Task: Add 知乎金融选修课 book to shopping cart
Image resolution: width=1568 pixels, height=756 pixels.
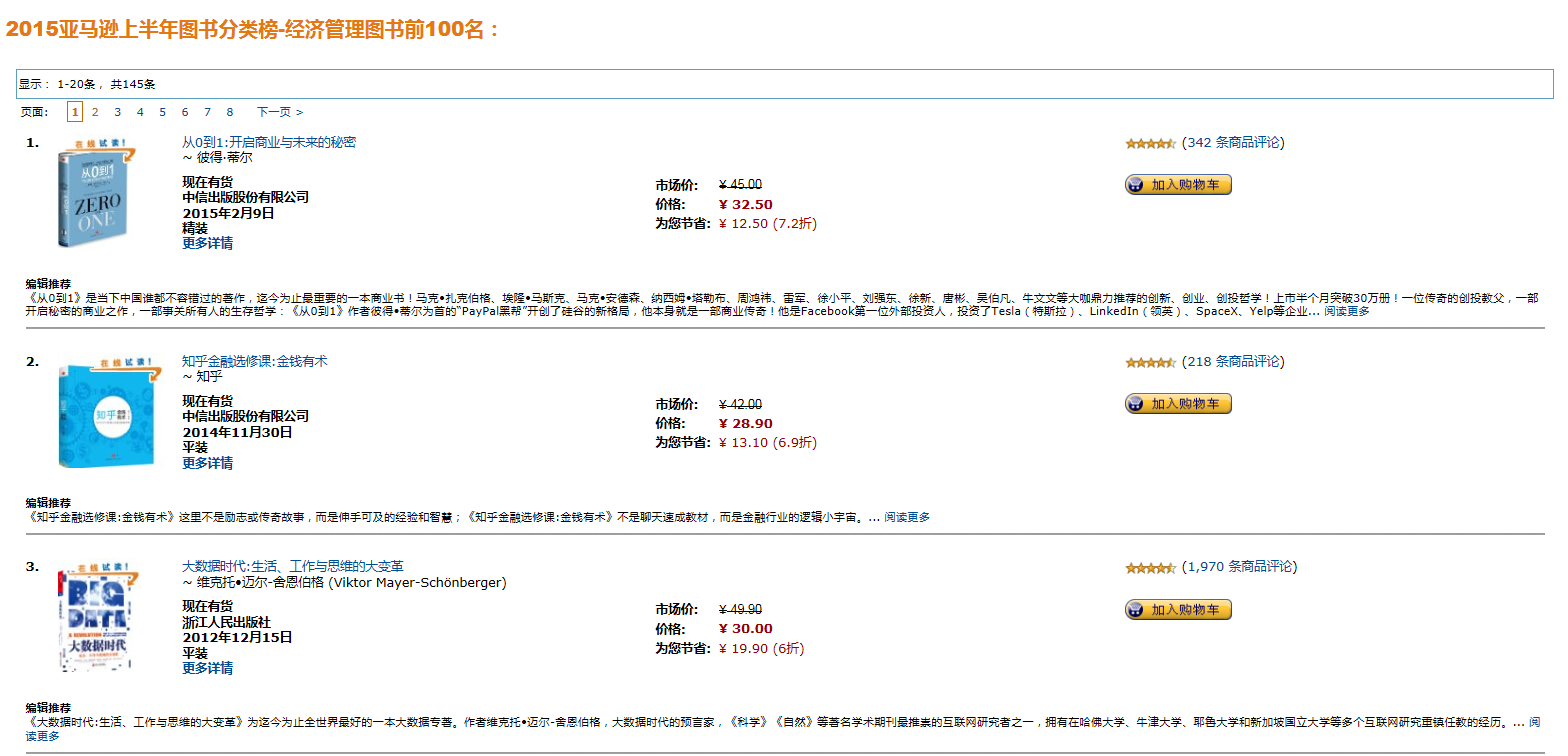Action: tap(1178, 404)
